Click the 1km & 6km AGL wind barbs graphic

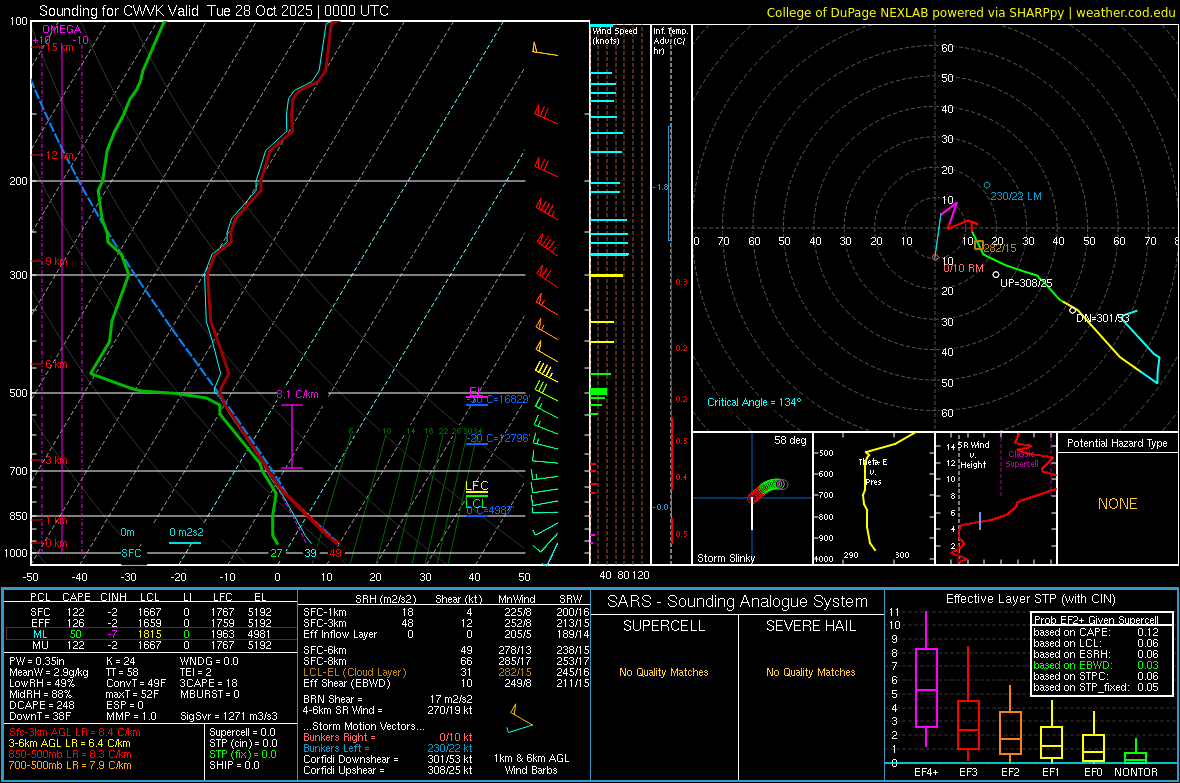click(520, 719)
